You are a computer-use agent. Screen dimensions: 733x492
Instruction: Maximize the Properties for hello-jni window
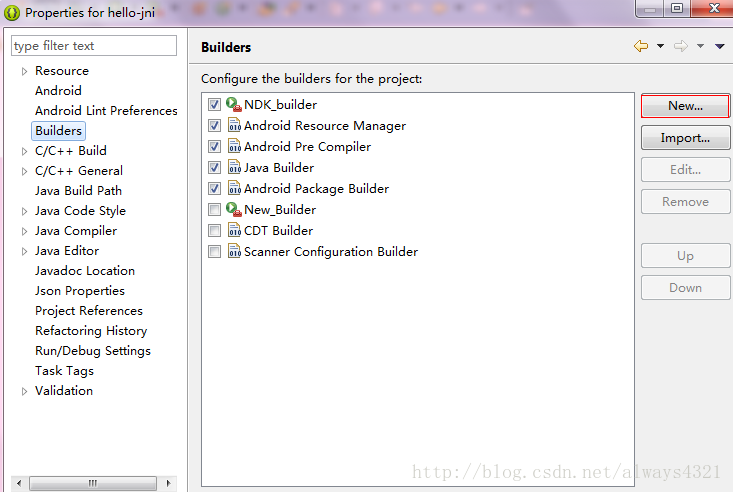676,8
